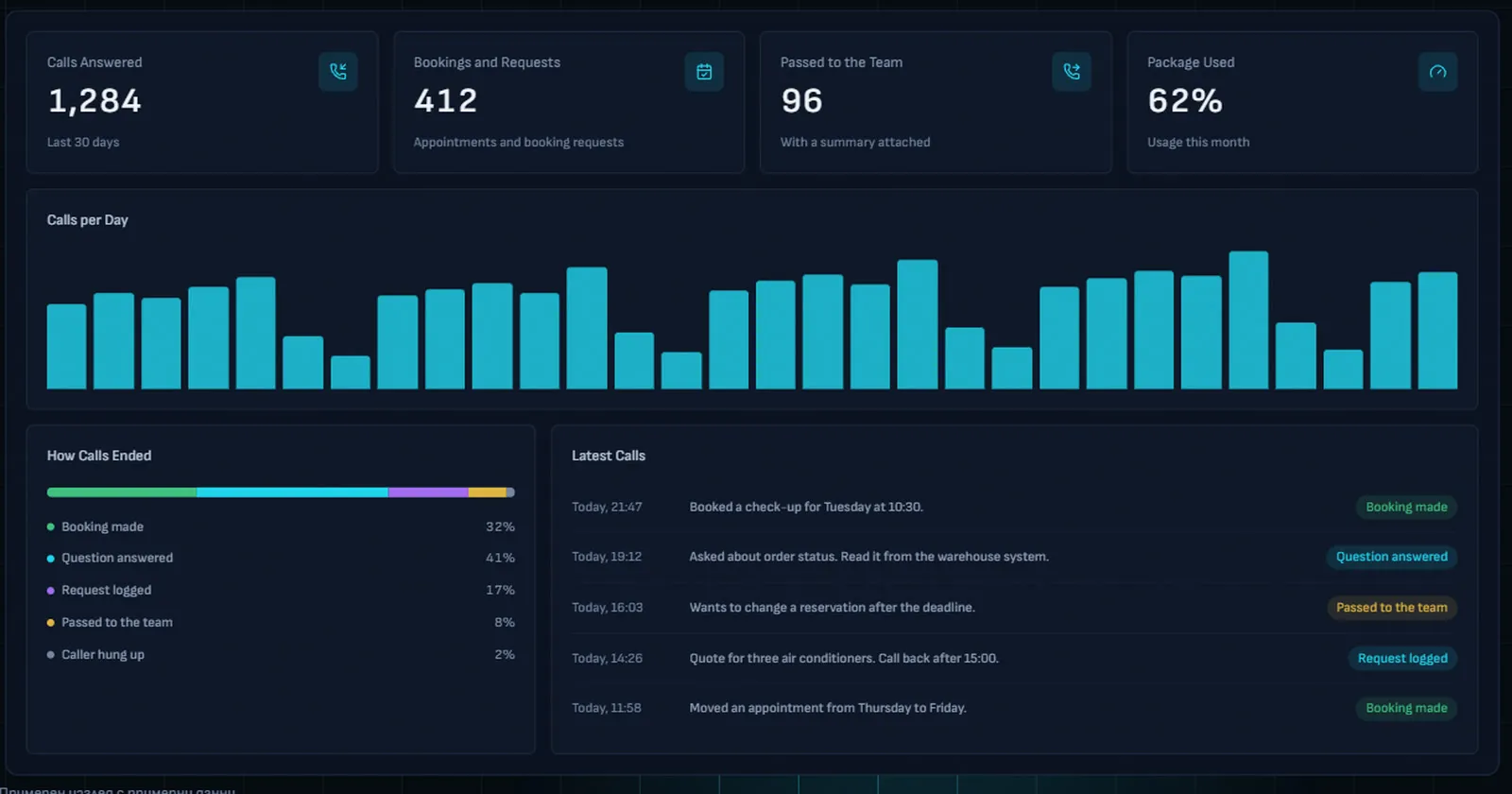Click the 32% value in the legend

pos(500,526)
